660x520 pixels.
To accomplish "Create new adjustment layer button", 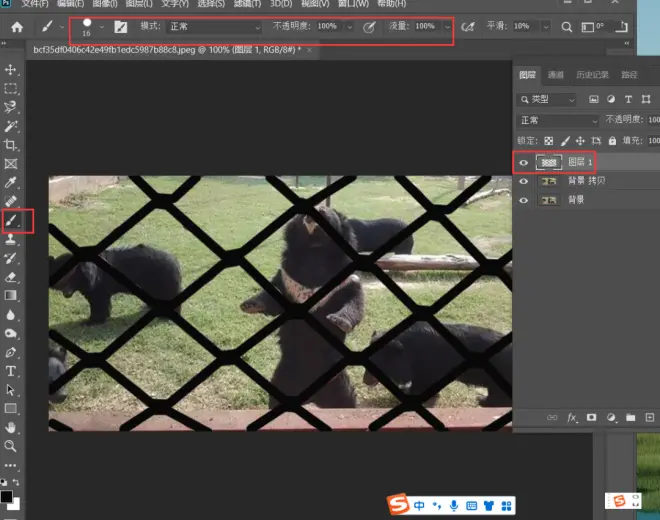I will pyautogui.click(x=611, y=417).
